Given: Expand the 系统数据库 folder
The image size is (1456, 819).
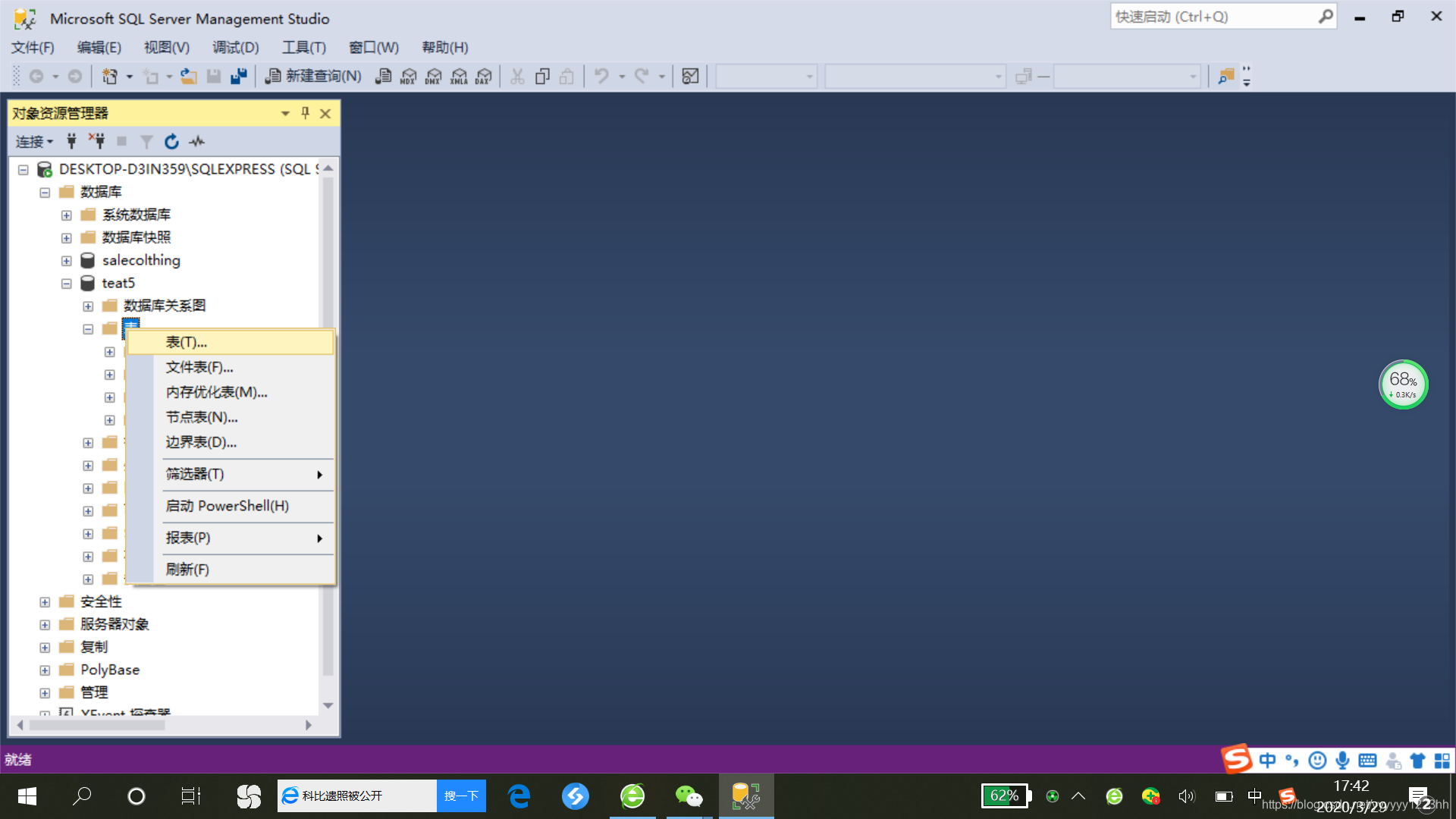Looking at the screenshot, I should pyautogui.click(x=67, y=215).
